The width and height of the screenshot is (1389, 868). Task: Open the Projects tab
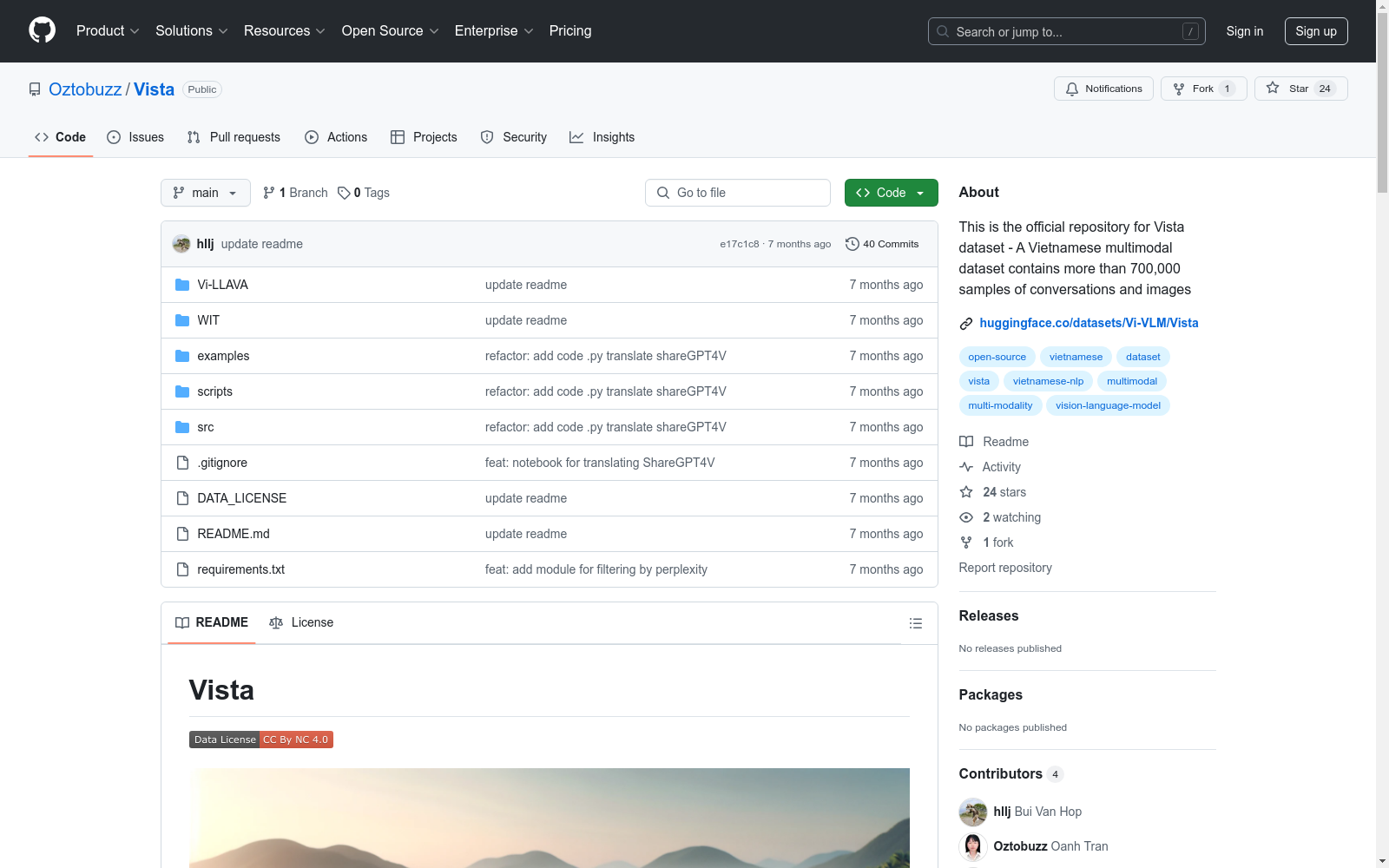pyautogui.click(x=424, y=137)
